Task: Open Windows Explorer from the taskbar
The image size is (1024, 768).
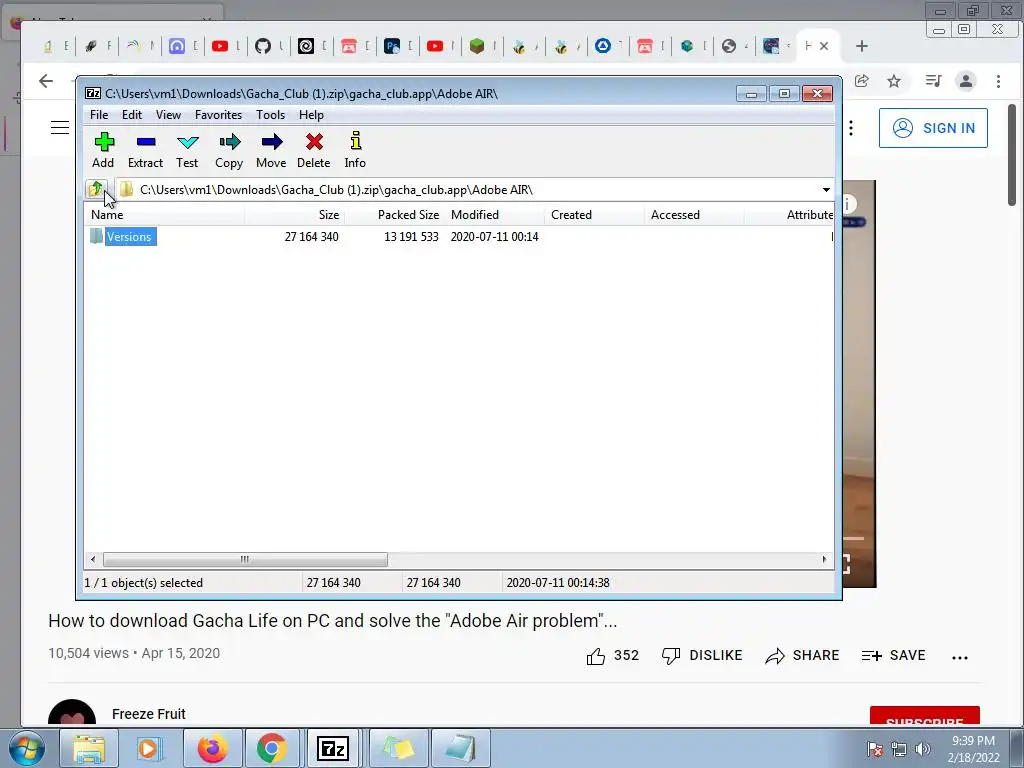Action: [x=89, y=748]
